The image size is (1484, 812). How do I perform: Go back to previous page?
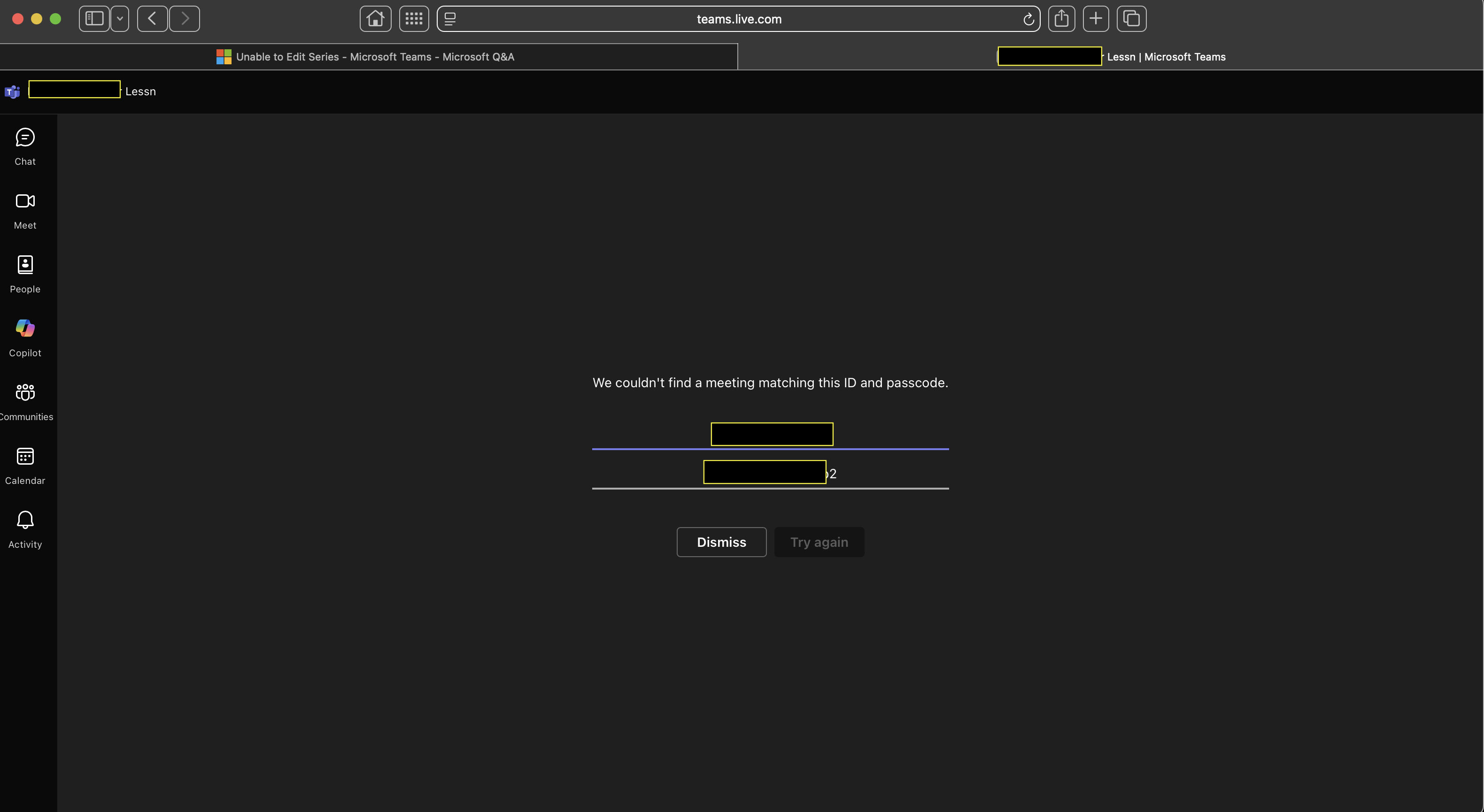coord(152,18)
